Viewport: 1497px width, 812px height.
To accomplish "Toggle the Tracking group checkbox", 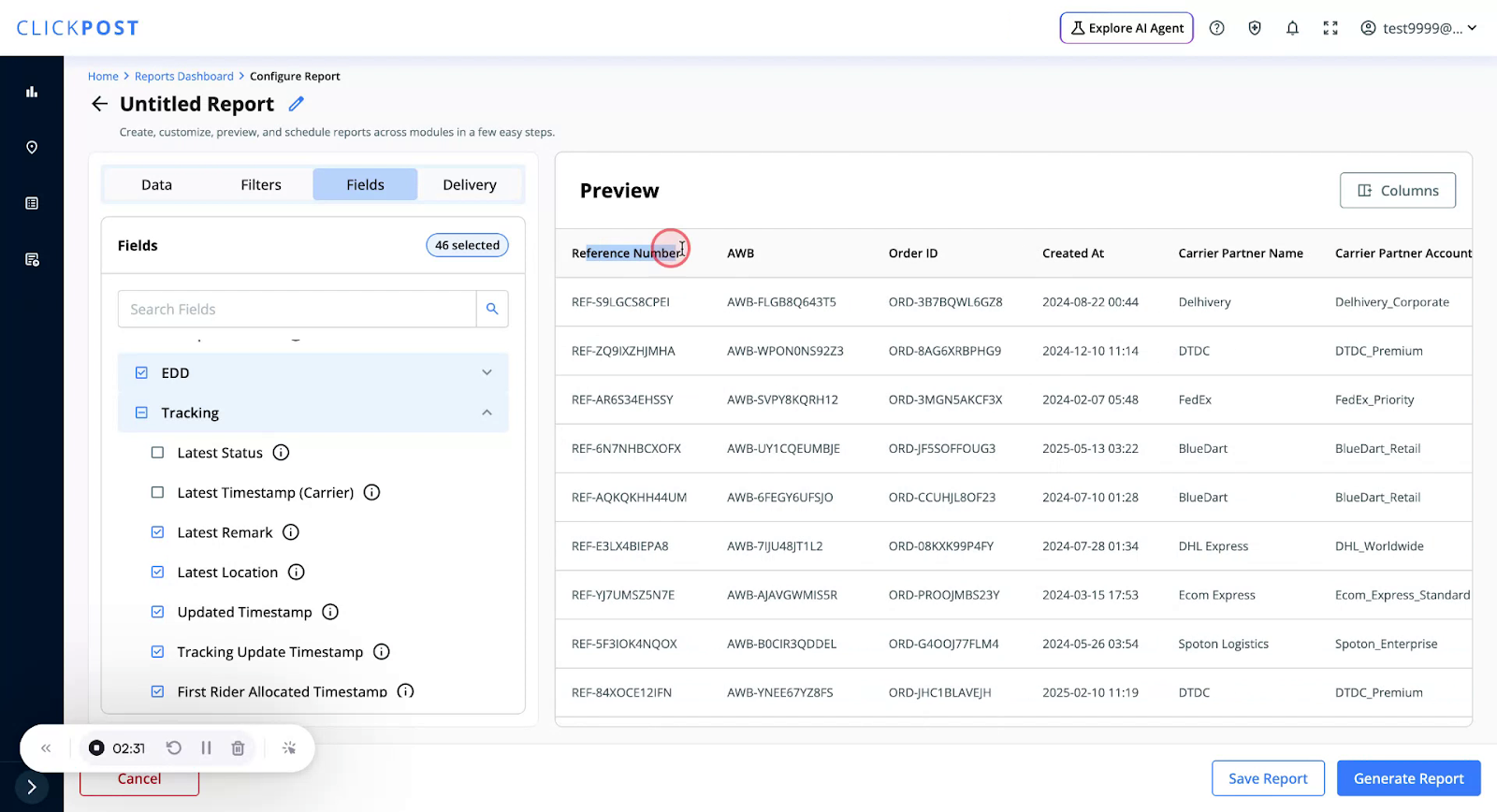I will pos(141,413).
